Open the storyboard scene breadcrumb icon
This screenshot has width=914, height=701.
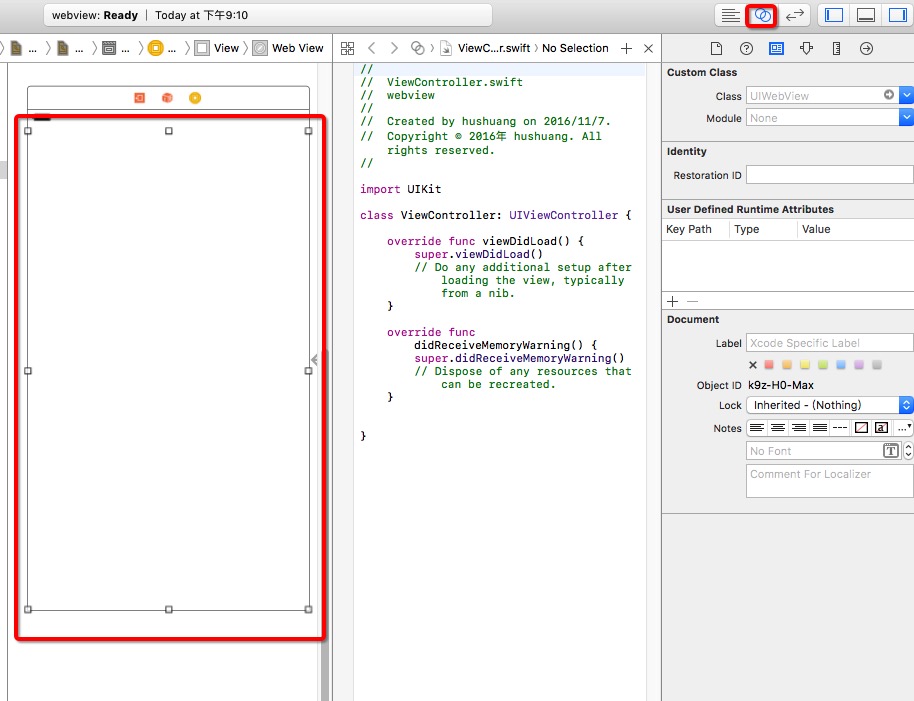(x=109, y=48)
